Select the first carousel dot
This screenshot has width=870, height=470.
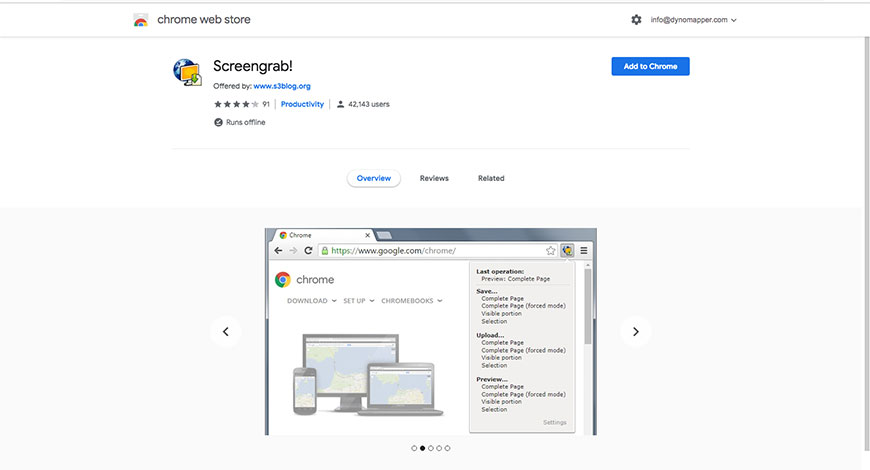point(414,448)
